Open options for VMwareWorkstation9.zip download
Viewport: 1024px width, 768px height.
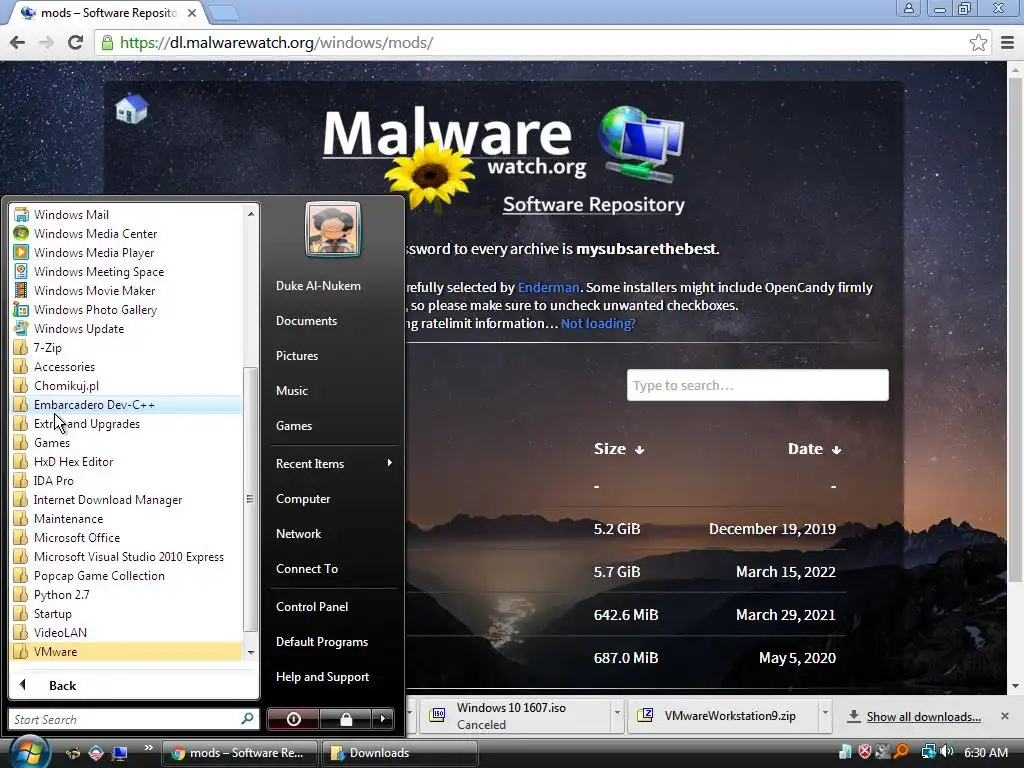point(825,712)
